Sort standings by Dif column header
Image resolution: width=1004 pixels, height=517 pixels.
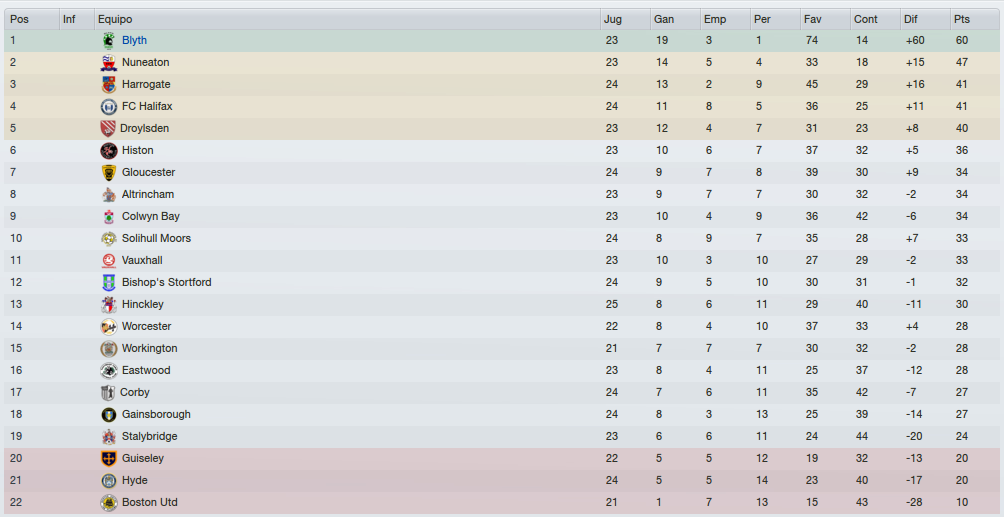pyautogui.click(x=925, y=19)
